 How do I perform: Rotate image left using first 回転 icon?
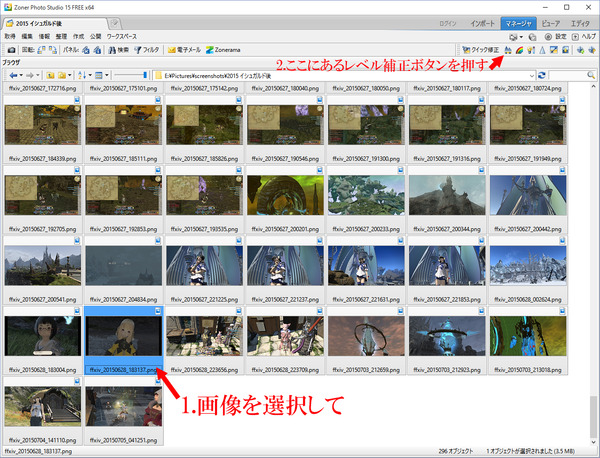[41, 50]
